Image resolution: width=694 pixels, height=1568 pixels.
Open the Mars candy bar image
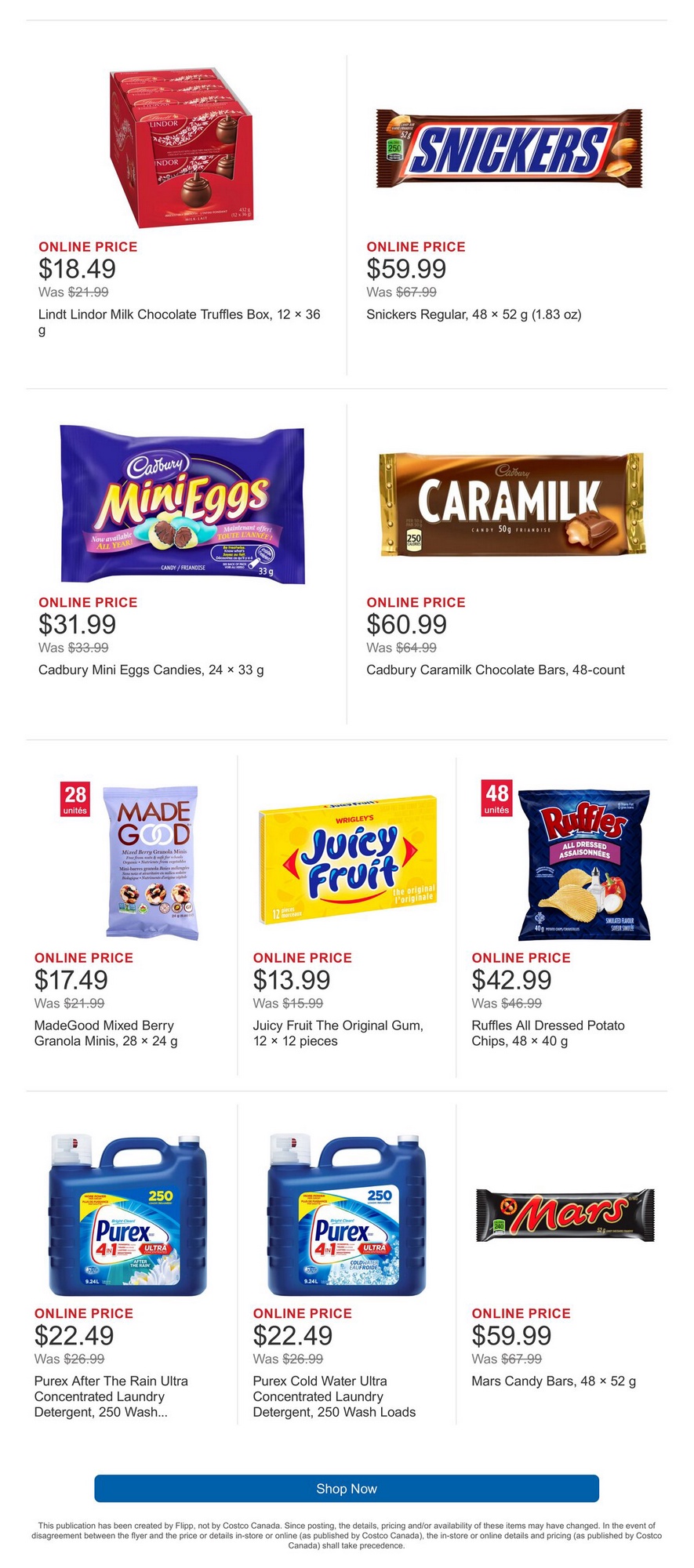(x=565, y=1214)
